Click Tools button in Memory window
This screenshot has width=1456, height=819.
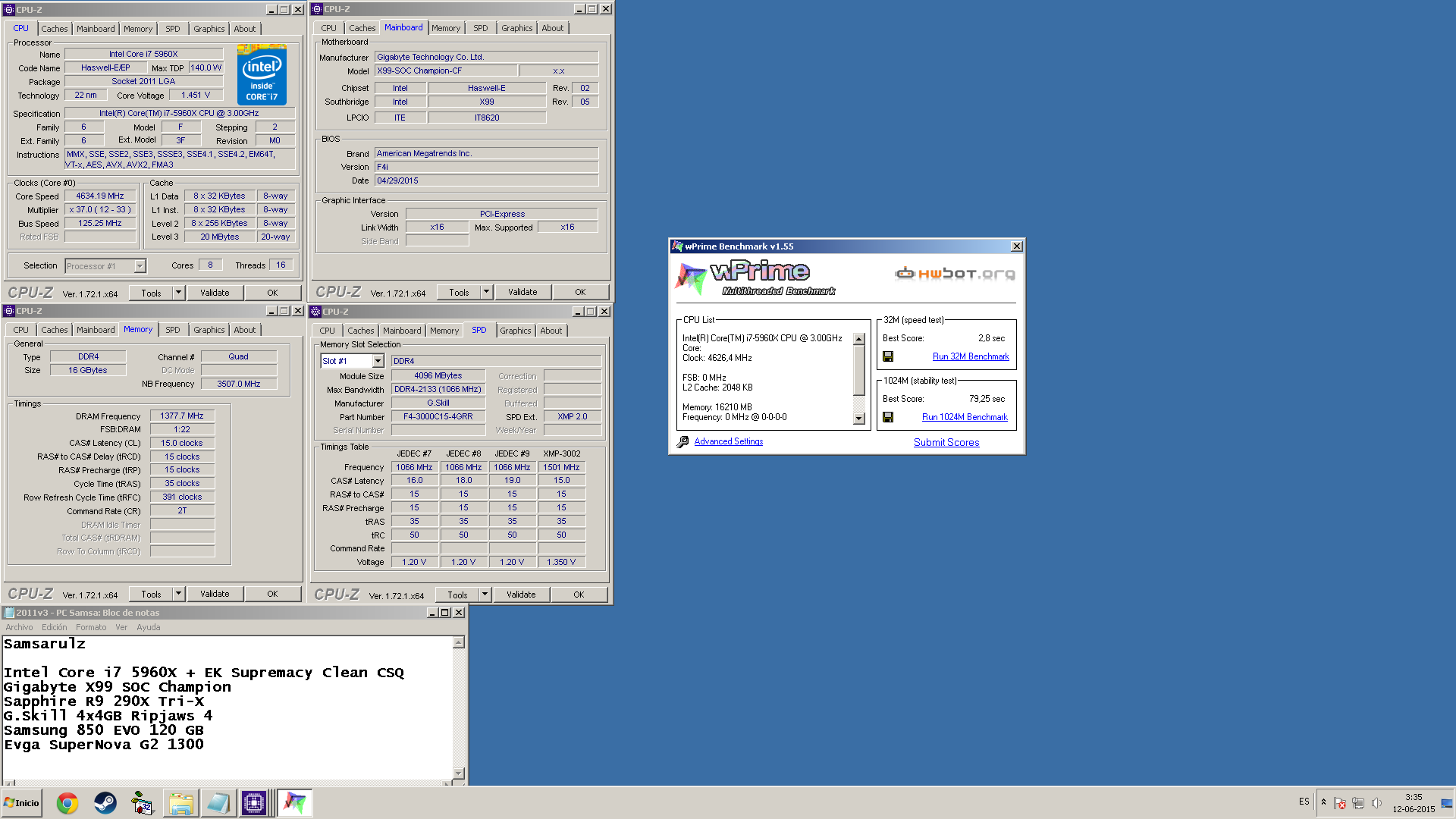pos(151,594)
